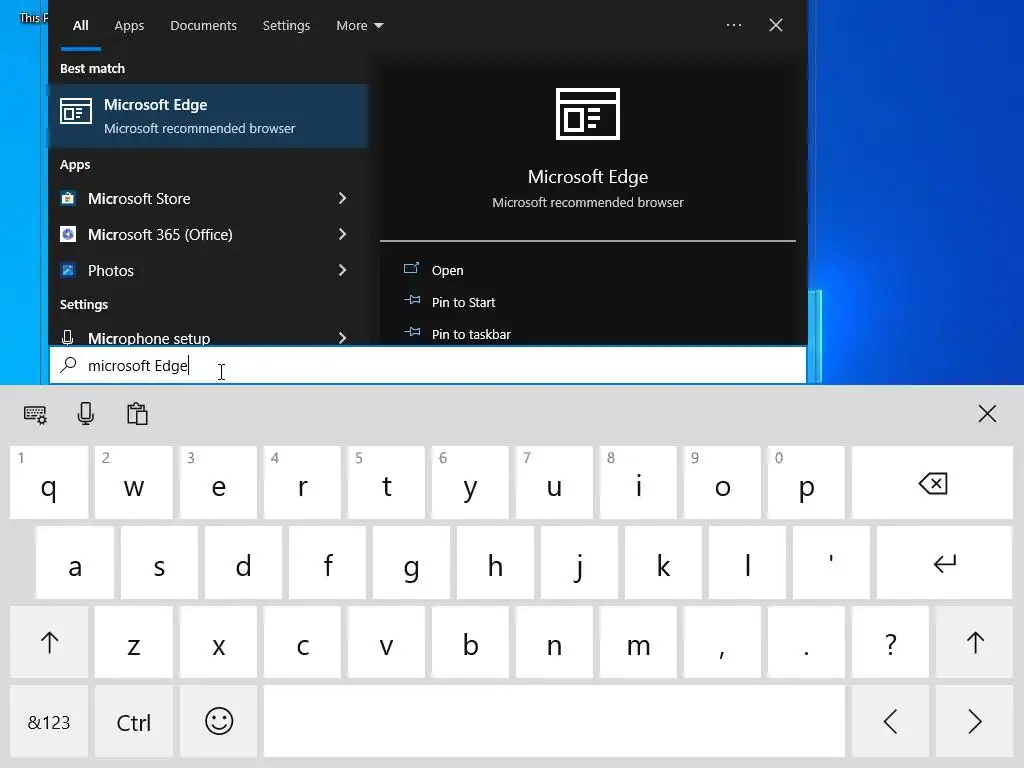
Task: Tap the g key
Action: 411,563
